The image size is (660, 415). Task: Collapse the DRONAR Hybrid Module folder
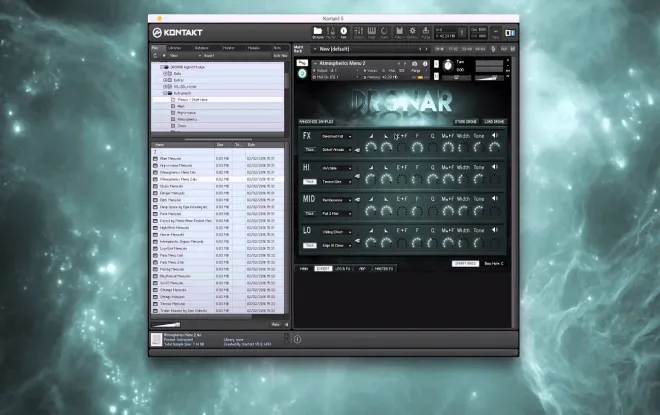click(162, 67)
